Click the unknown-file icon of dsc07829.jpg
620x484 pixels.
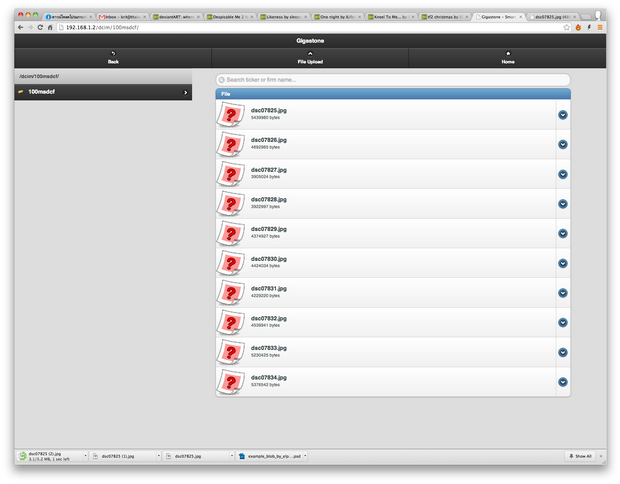click(231, 233)
